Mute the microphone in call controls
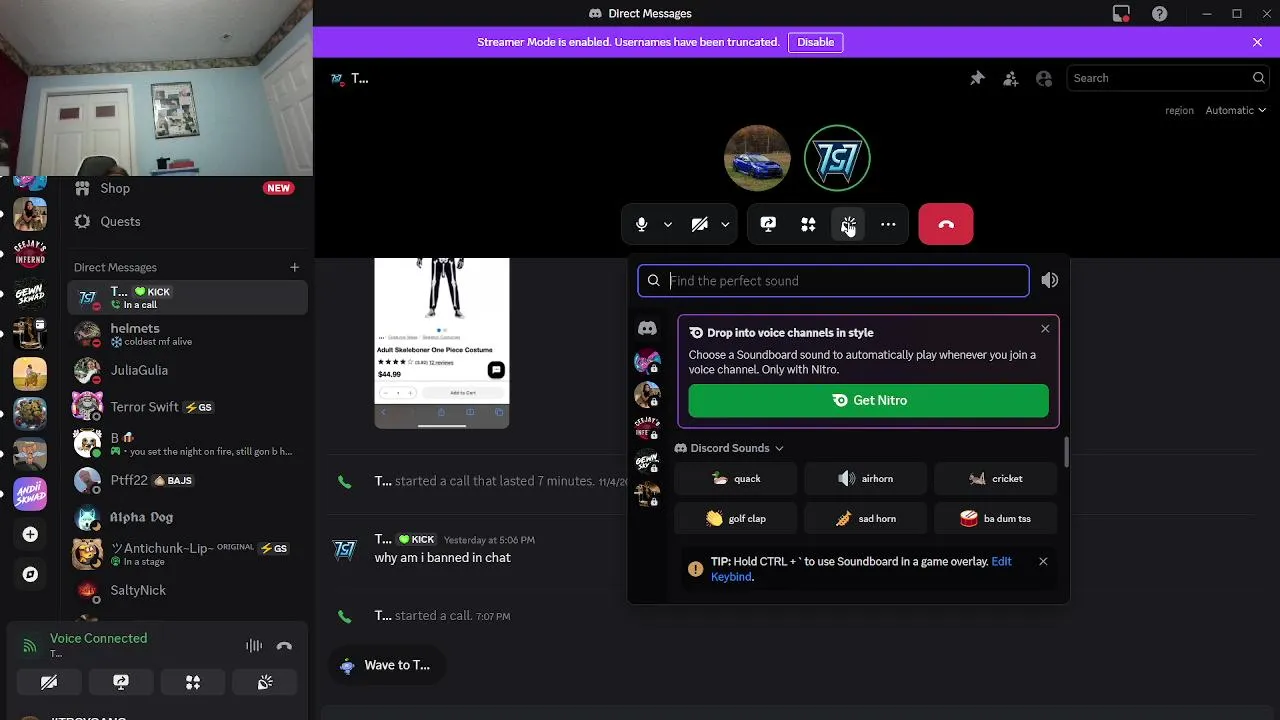Image resolution: width=1280 pixels, height=720 pixels. [x=641, y=225]
